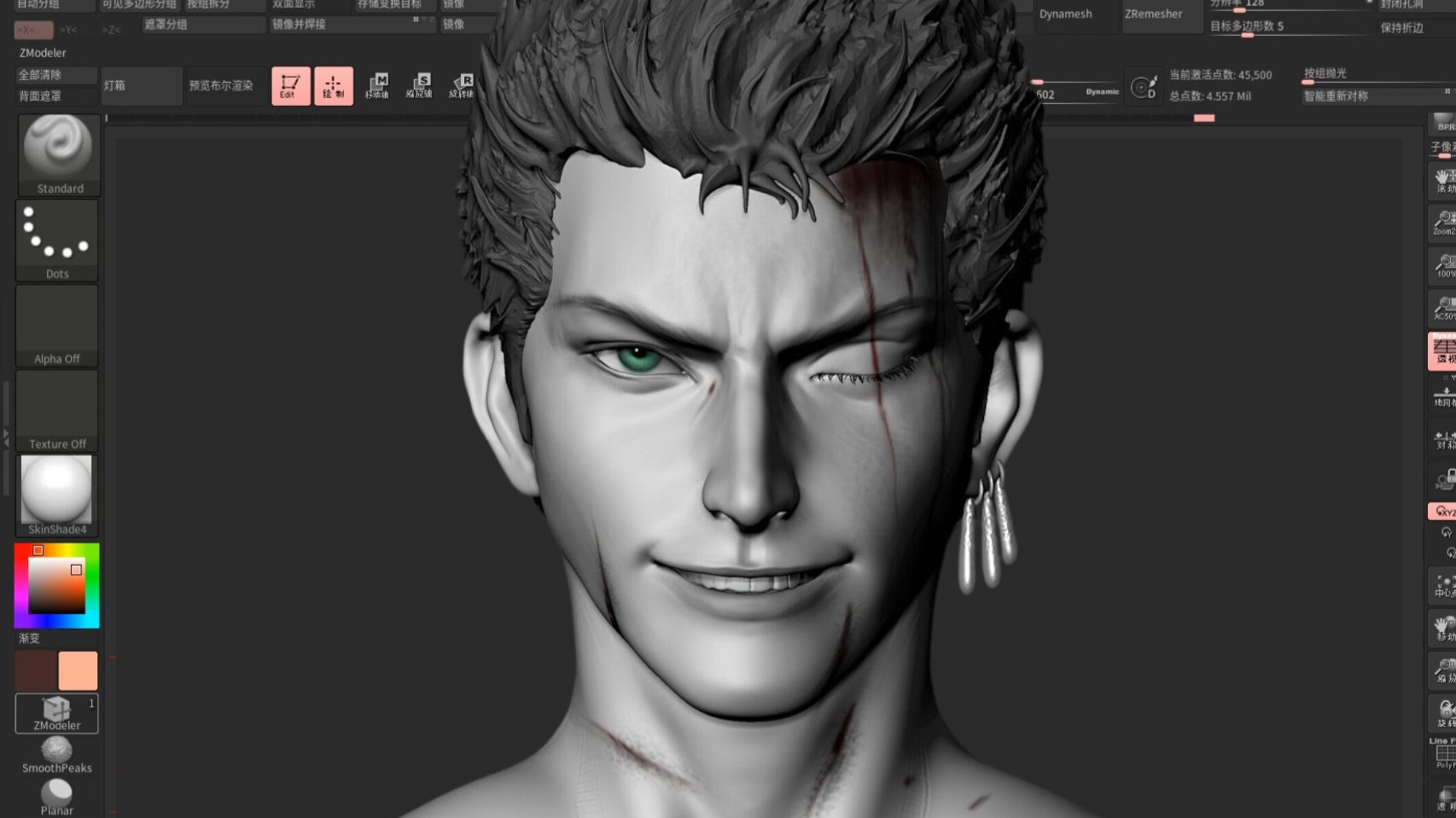Toggle Z-axis symmetry >Z<
This screenshot has width=1456, height=818.
click(111, 30)
